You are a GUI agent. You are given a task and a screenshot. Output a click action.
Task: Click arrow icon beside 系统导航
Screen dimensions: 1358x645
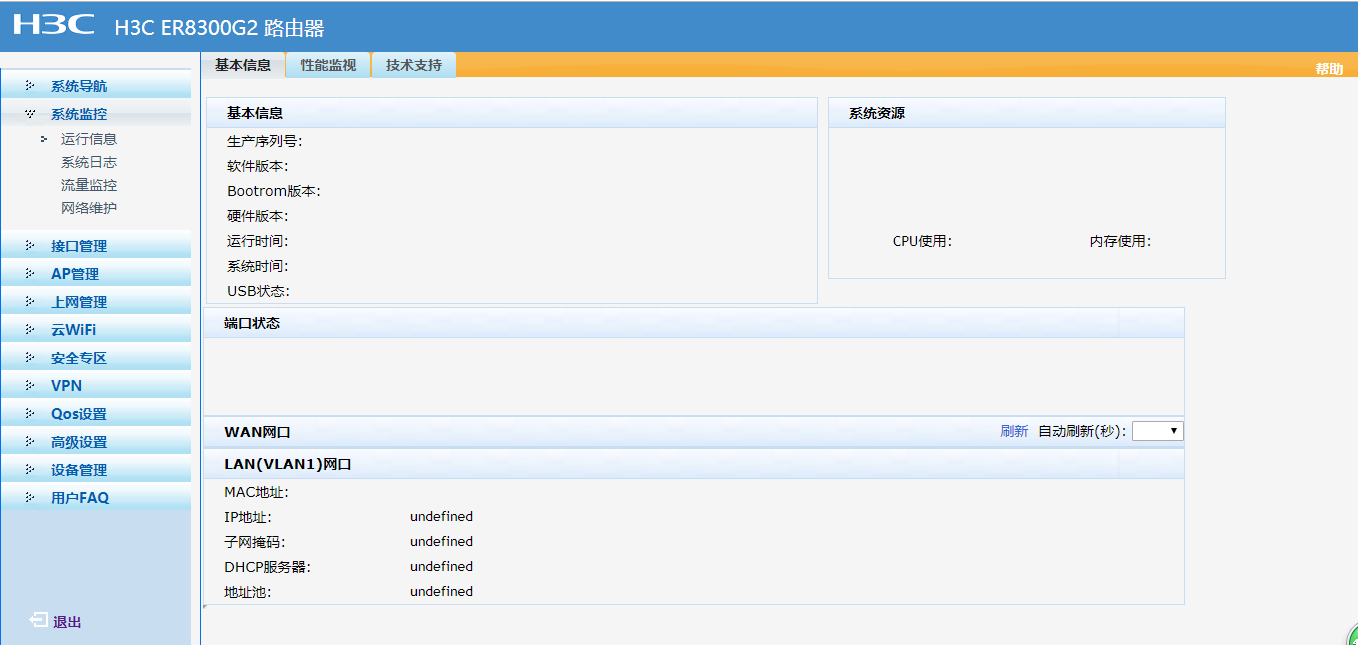30,86
